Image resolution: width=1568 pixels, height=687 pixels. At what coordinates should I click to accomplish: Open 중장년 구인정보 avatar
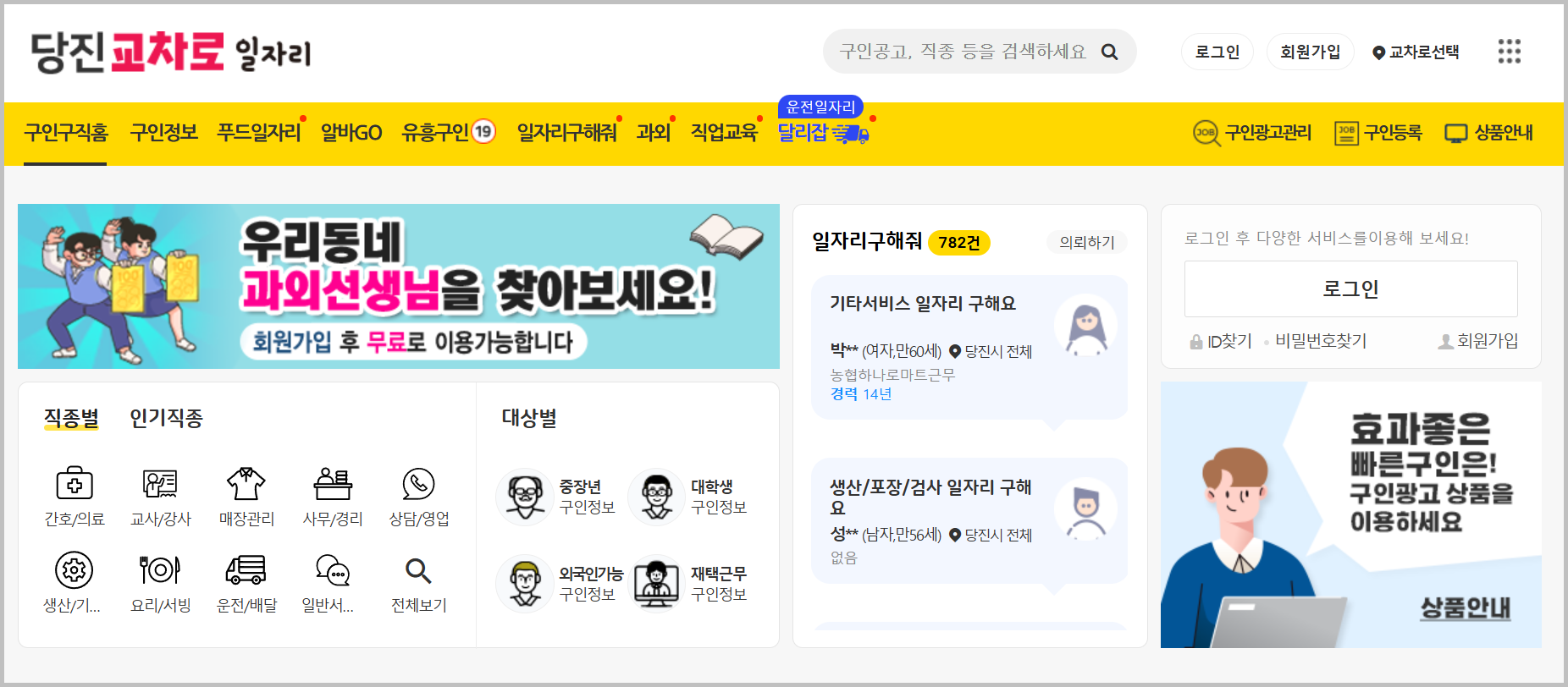(525, 497)
